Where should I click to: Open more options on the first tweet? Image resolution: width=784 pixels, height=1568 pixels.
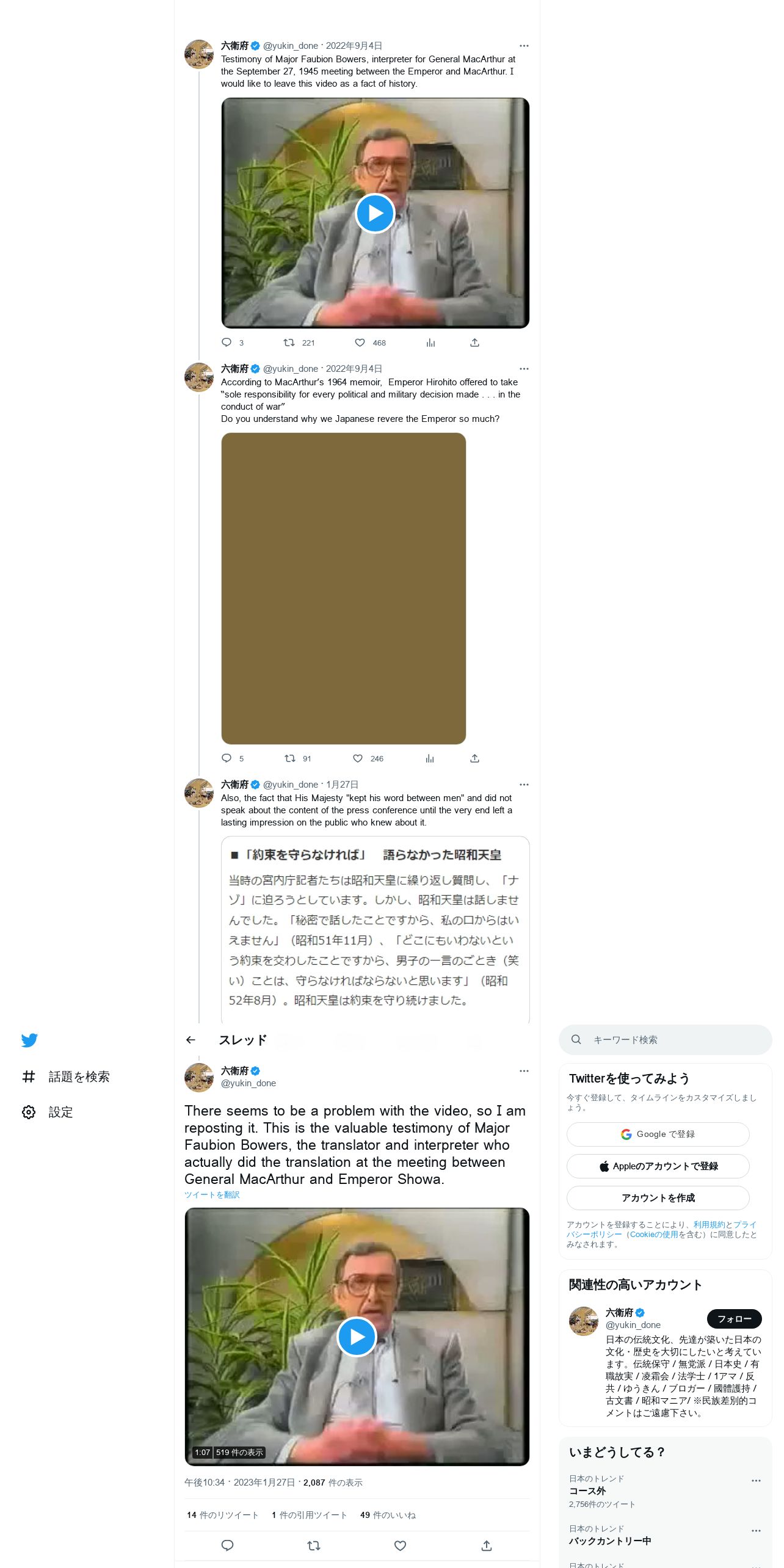[x=524, y=46]
